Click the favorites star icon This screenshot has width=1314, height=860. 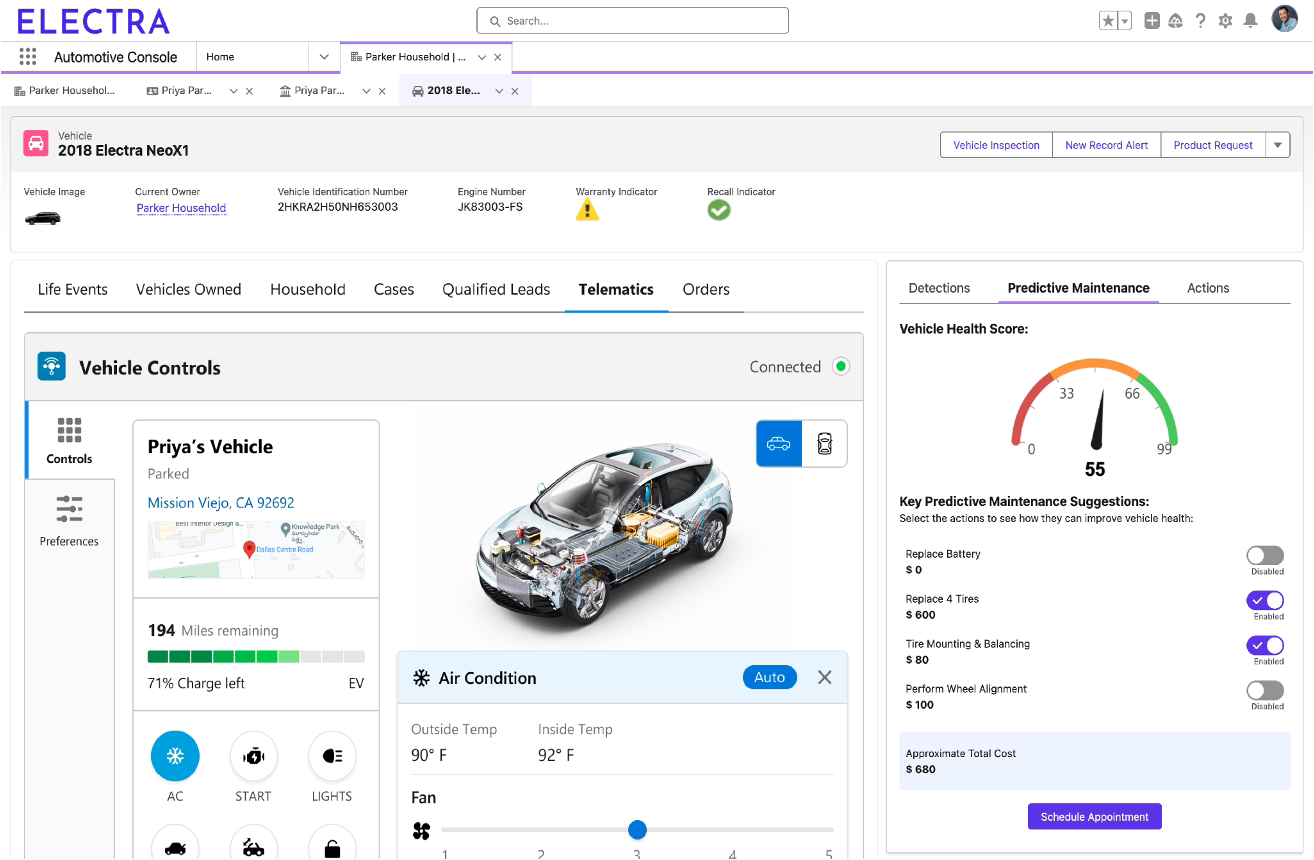pyautogui.click(x=1108, y=20)
